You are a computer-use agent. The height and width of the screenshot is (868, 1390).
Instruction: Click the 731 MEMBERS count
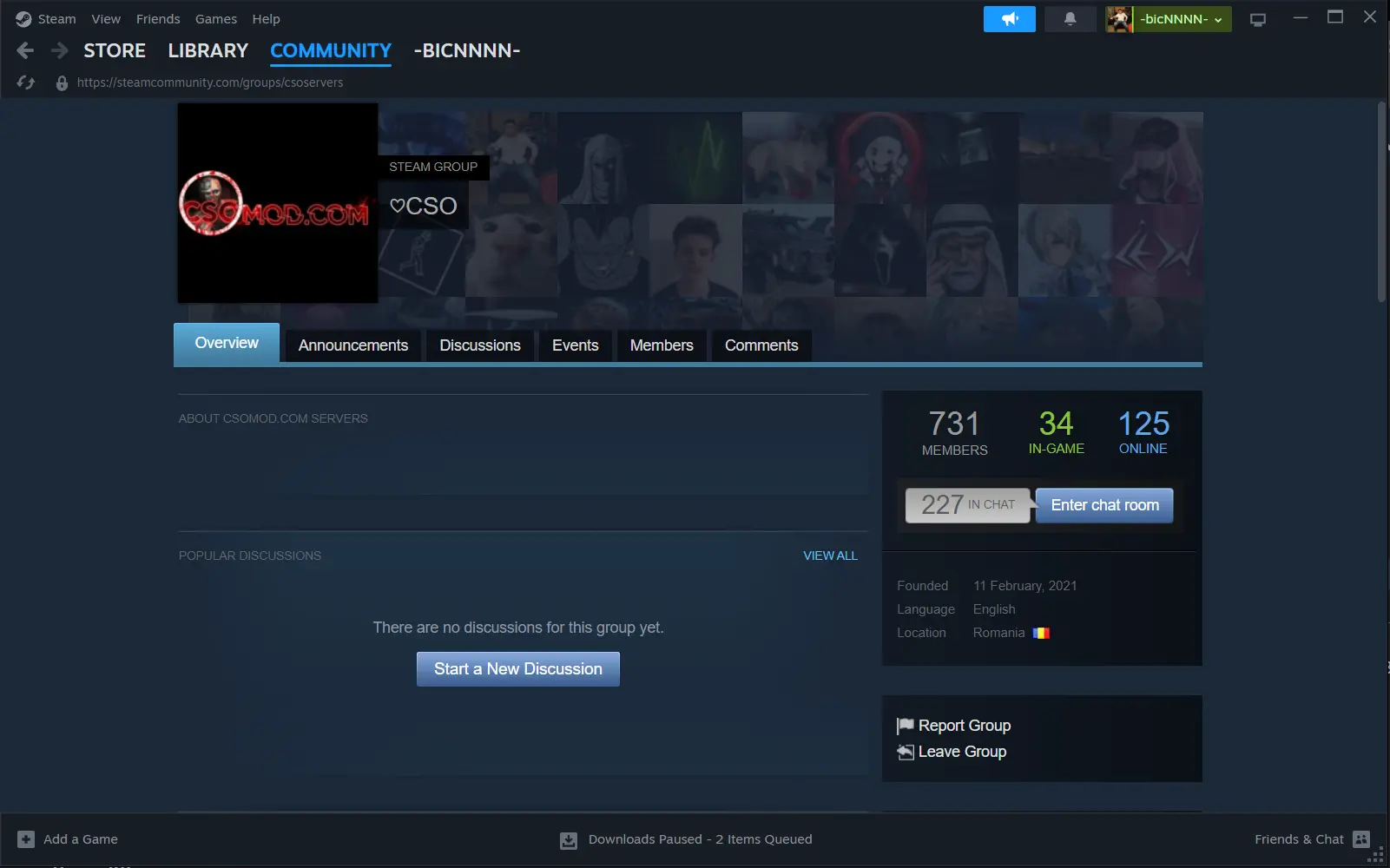[954, 432]
